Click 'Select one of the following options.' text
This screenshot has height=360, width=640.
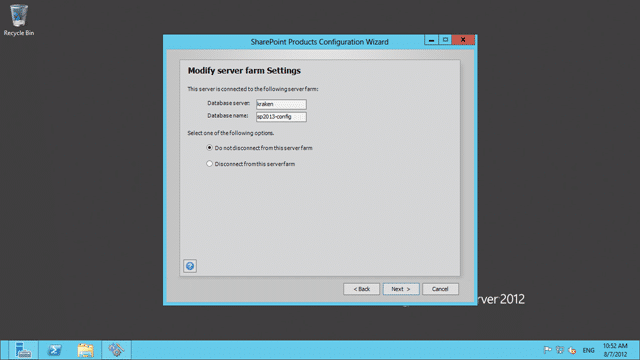tap(231, 133)
